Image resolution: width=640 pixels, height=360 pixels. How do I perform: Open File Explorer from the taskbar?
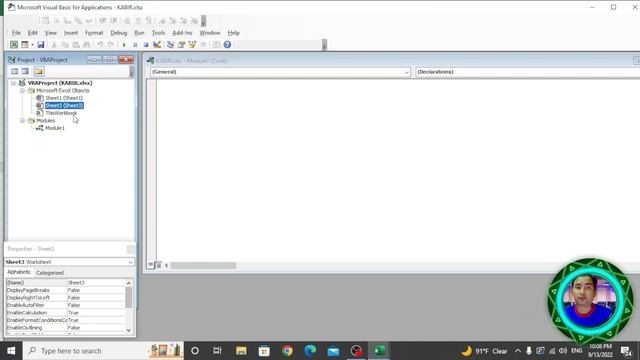click(x=241, y=351)
